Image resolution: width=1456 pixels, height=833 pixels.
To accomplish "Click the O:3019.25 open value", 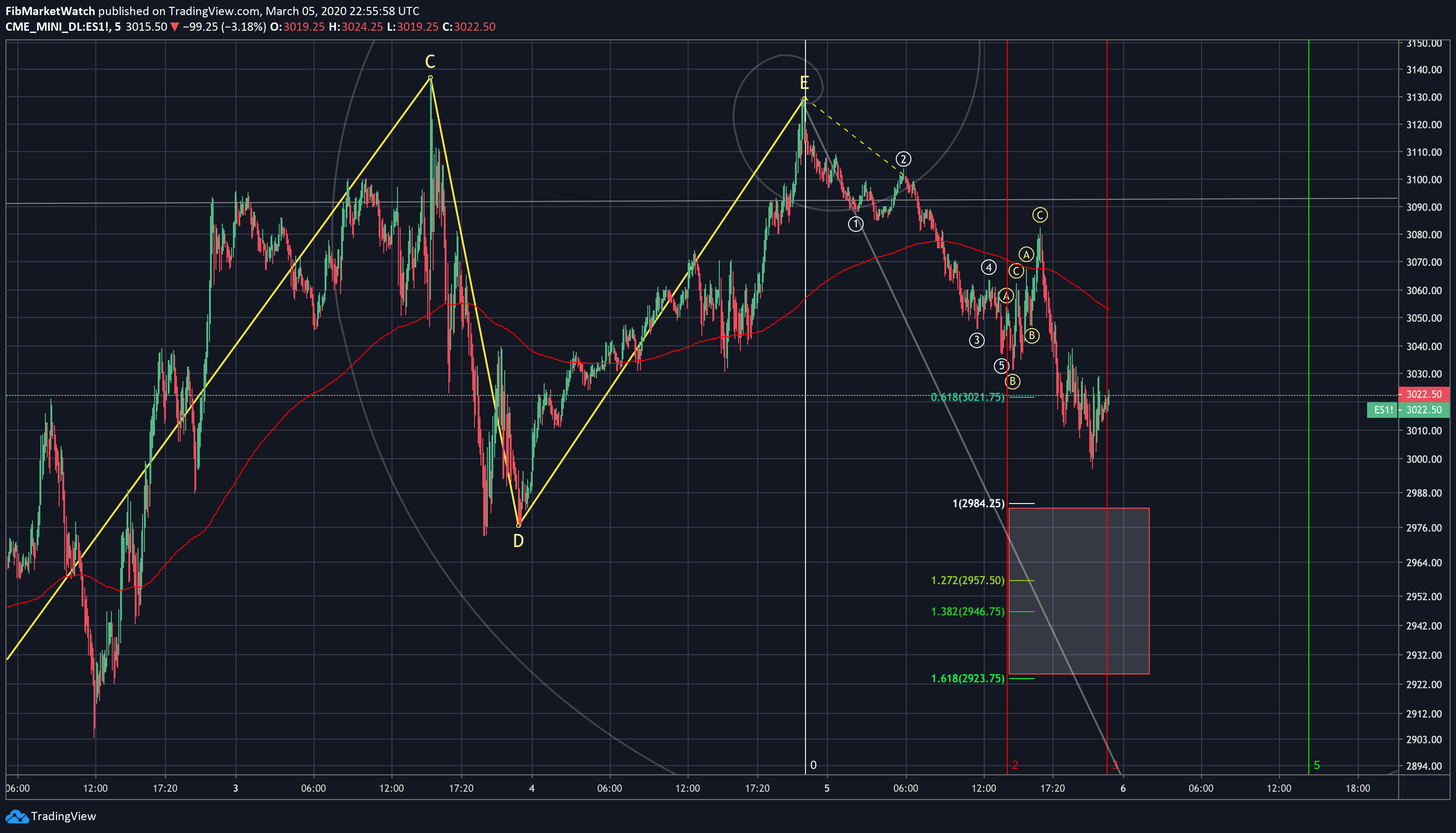I will point(297,27).
